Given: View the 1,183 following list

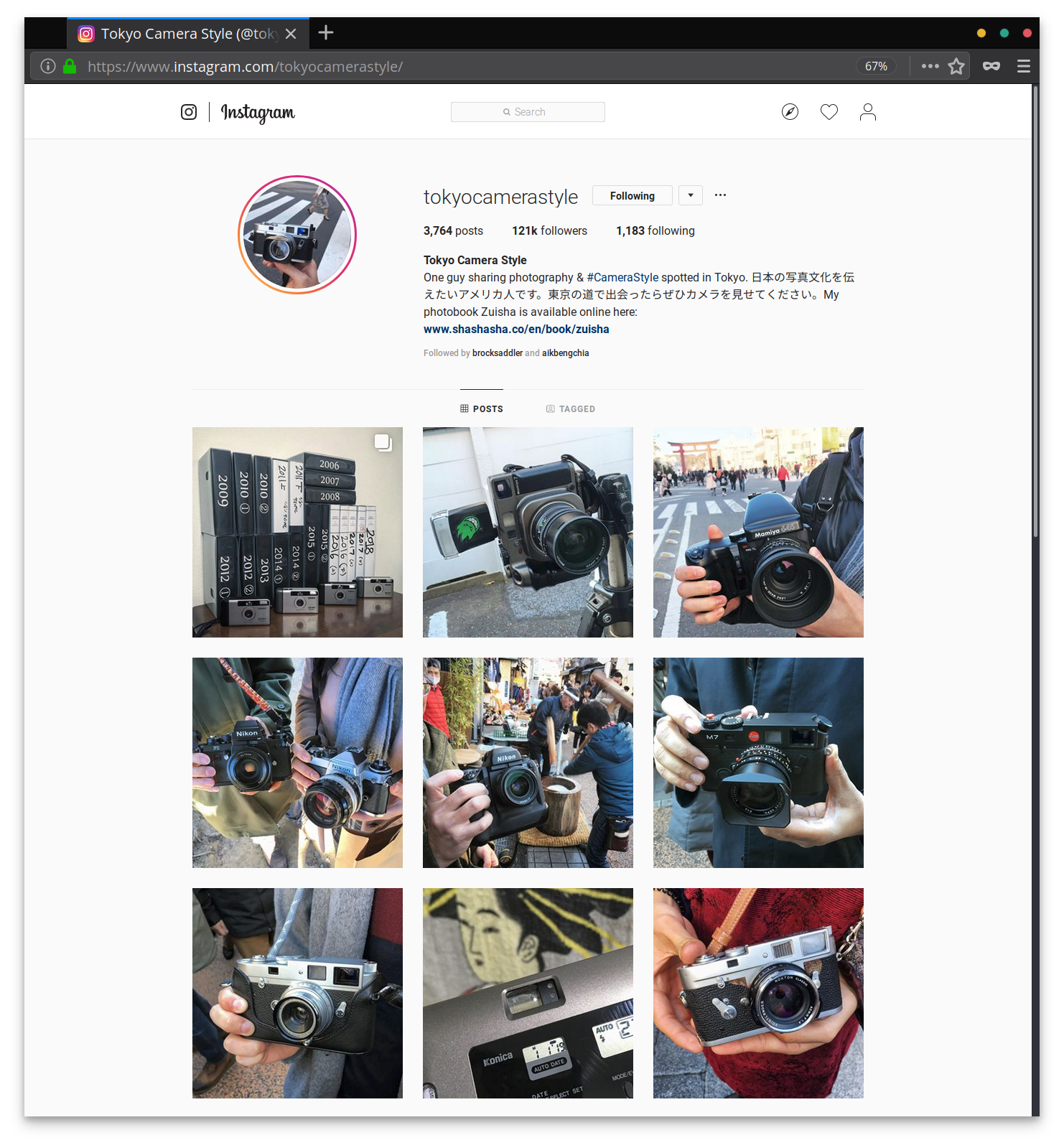Looking at the screenshot, I should point(655,230).
